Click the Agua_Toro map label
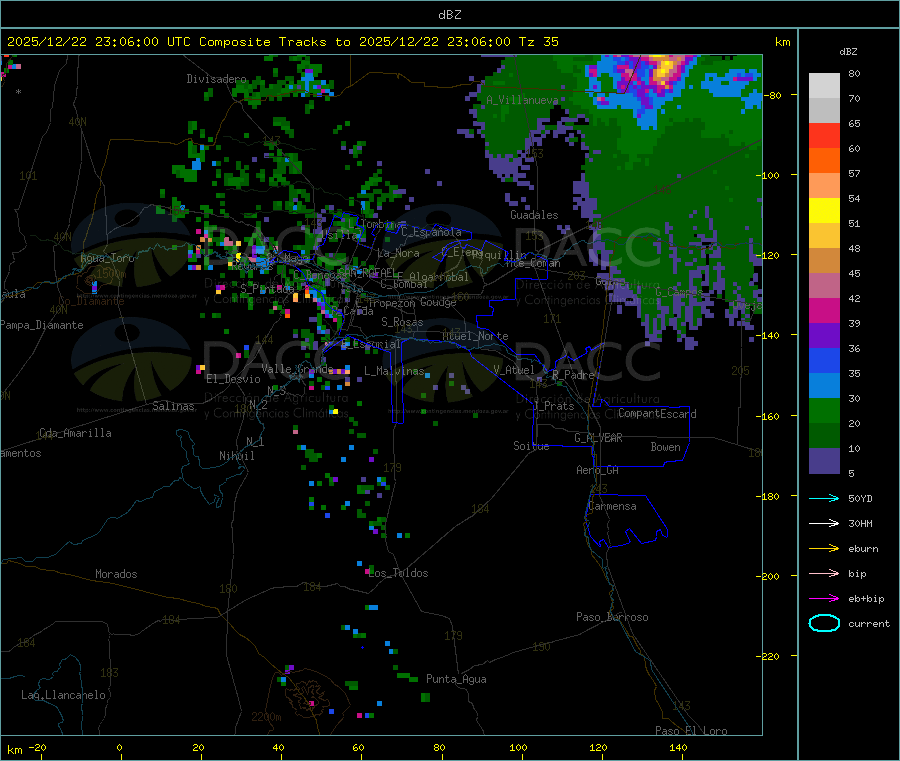This screenshot has height=761, width=900. [107, 258]
